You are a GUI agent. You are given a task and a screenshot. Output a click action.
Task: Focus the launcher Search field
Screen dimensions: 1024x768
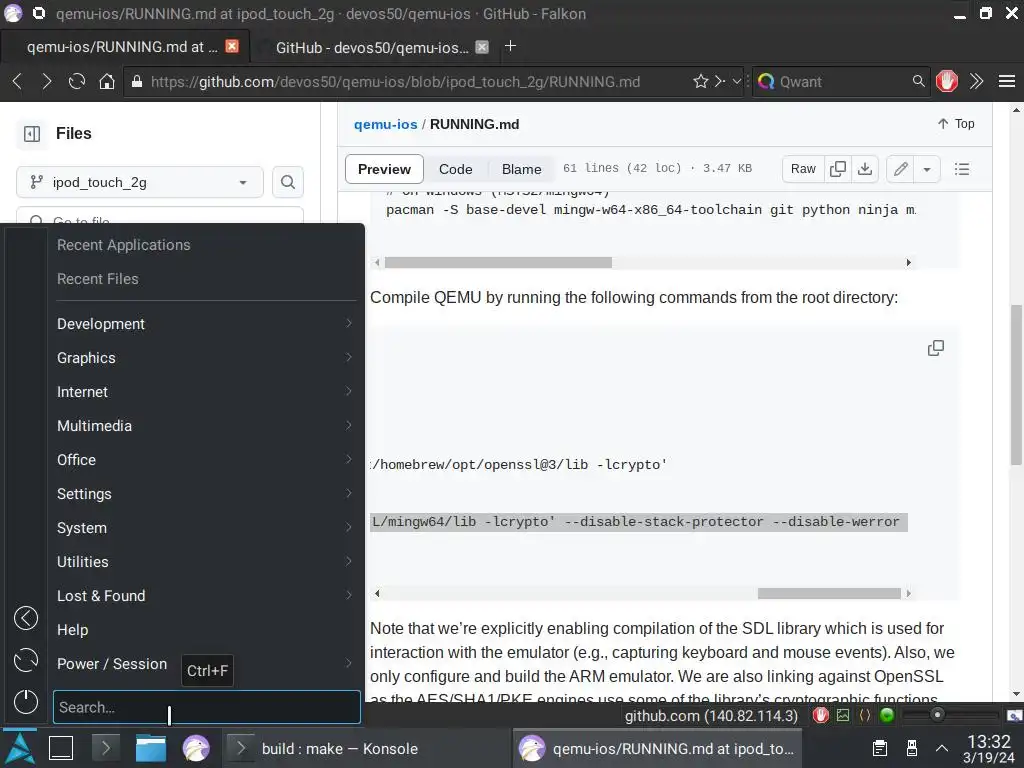point(206,707)
